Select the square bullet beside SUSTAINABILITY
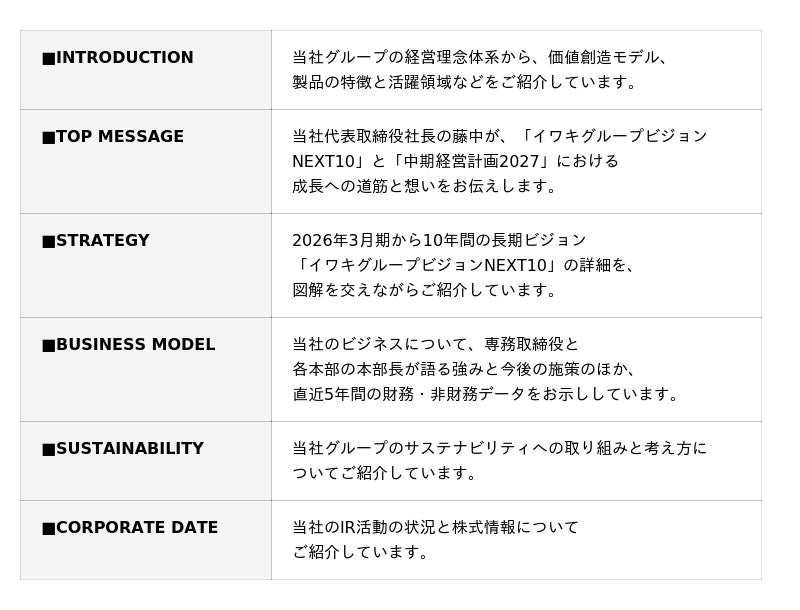800x610 pixels. pos(48,449)
